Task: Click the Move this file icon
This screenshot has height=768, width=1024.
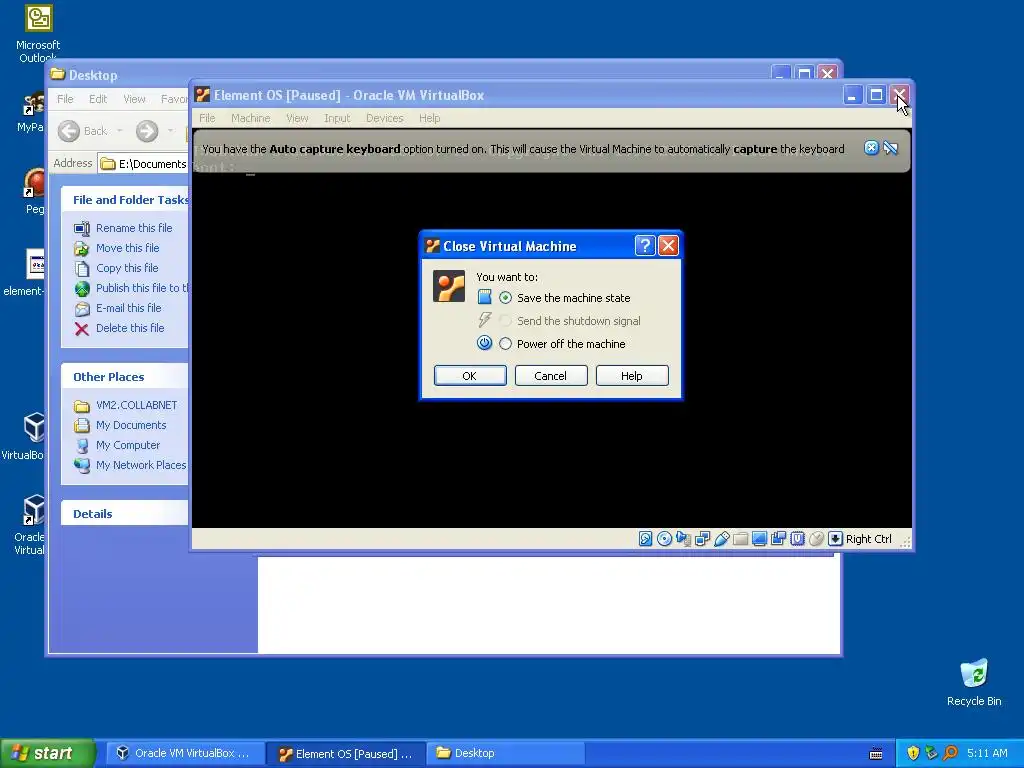Action: 82,249
